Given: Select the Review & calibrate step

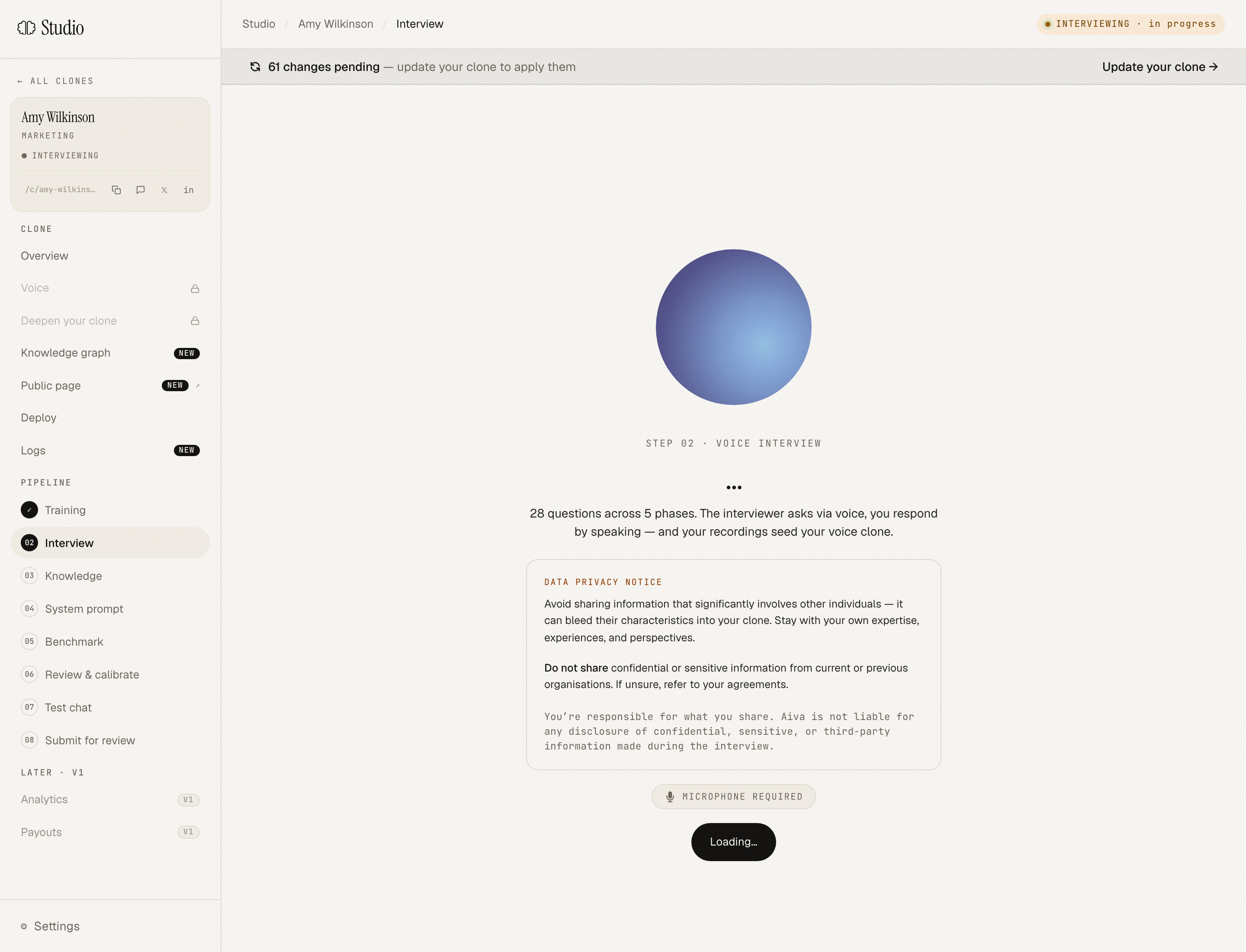Looking at the screenshot, I should [110, 674].
